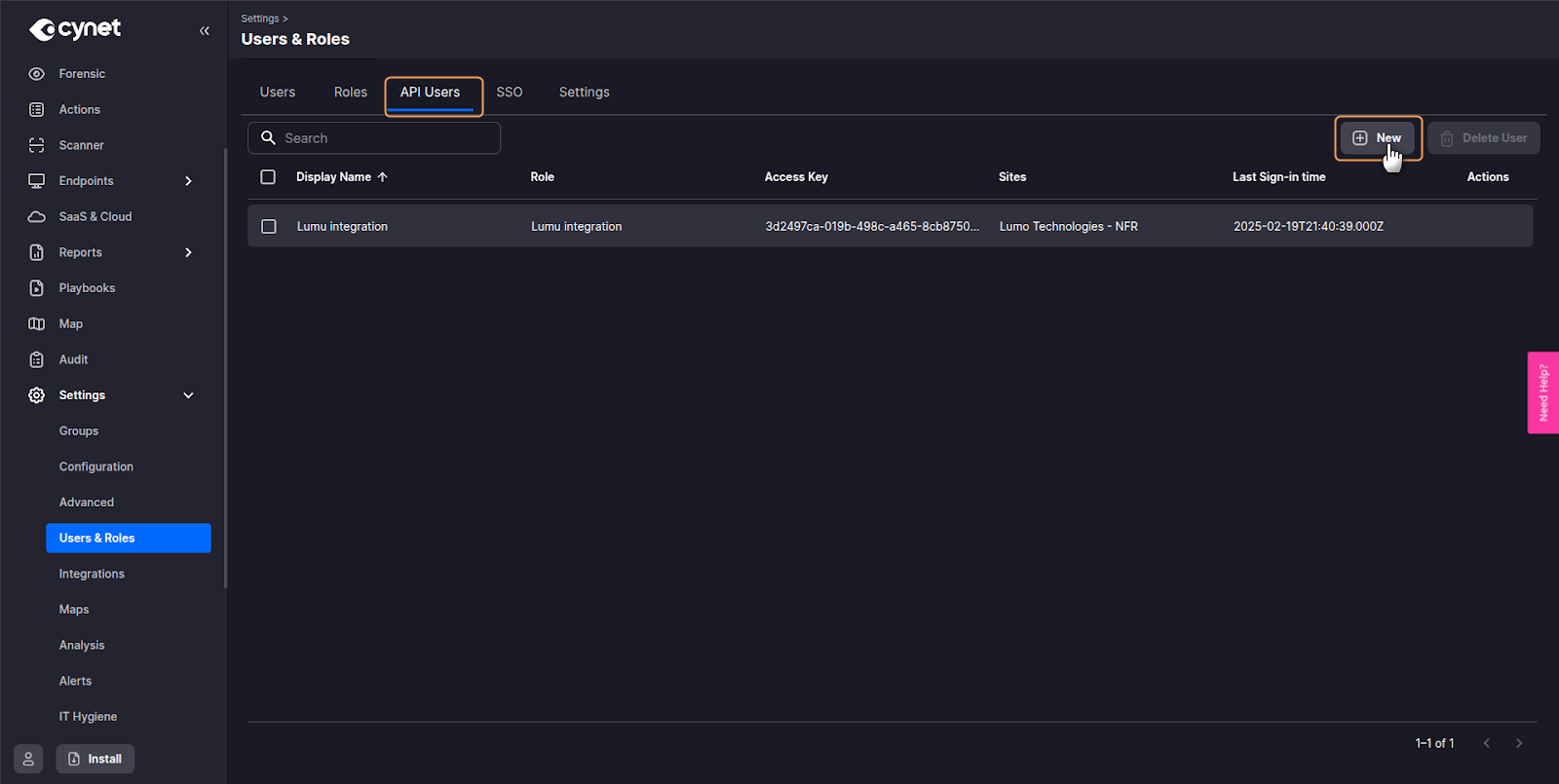Open Playbooks from the sidebar icon
This screenshot has width=1559, height=784.
click(x=37, y=288)
